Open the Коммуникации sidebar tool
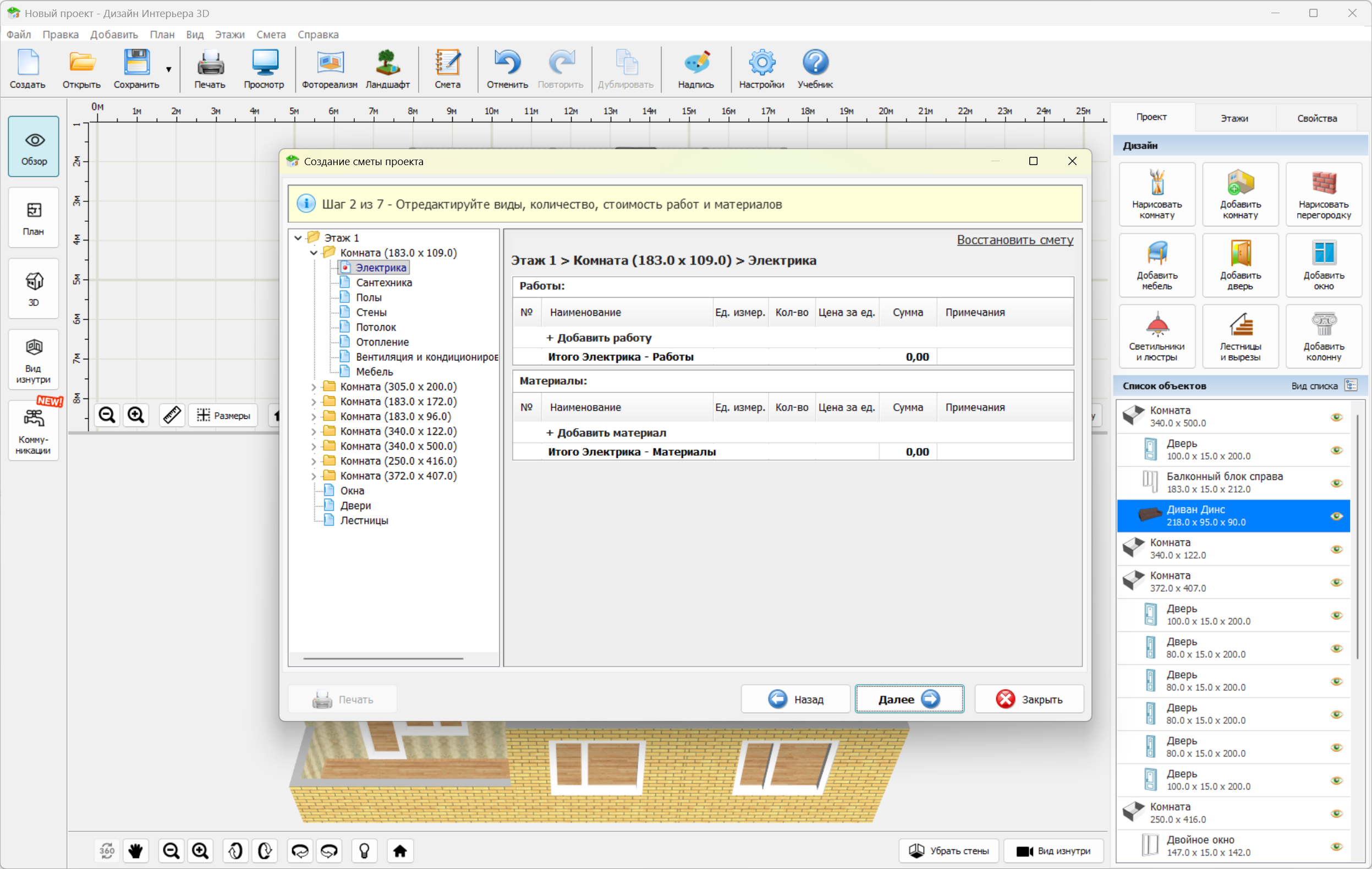This screenshot has width=1372, height=869. point(34,430)
